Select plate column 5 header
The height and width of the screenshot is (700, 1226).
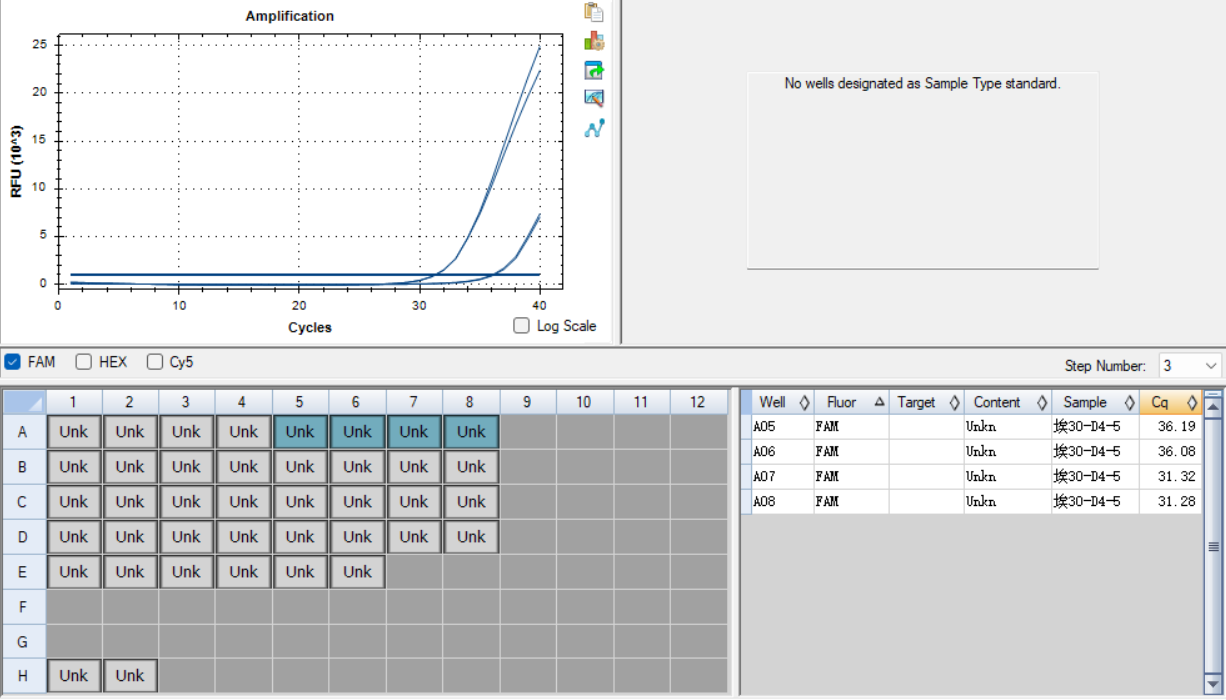click(300, 402)
